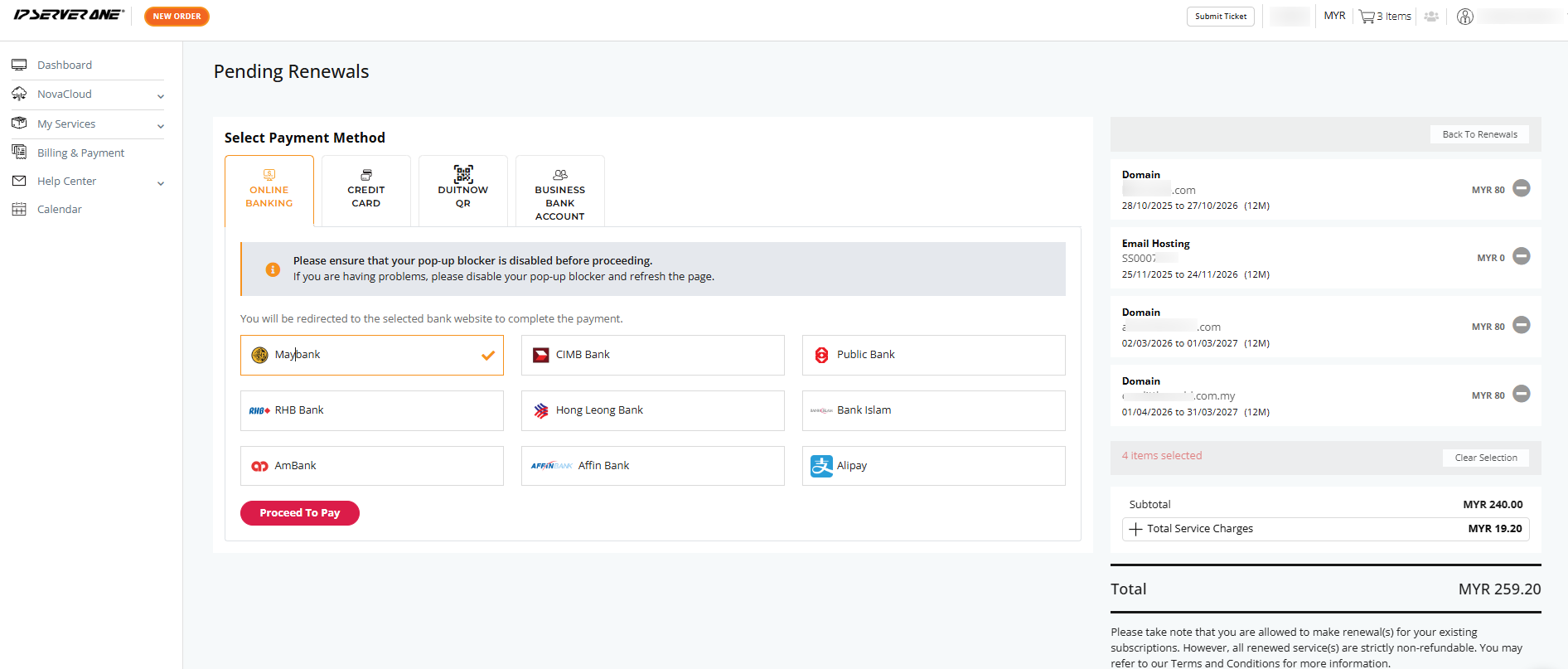Select CIMB Bank payment option
The width and height of the screenshot is (1568, 669).
[x=652, y=355]
